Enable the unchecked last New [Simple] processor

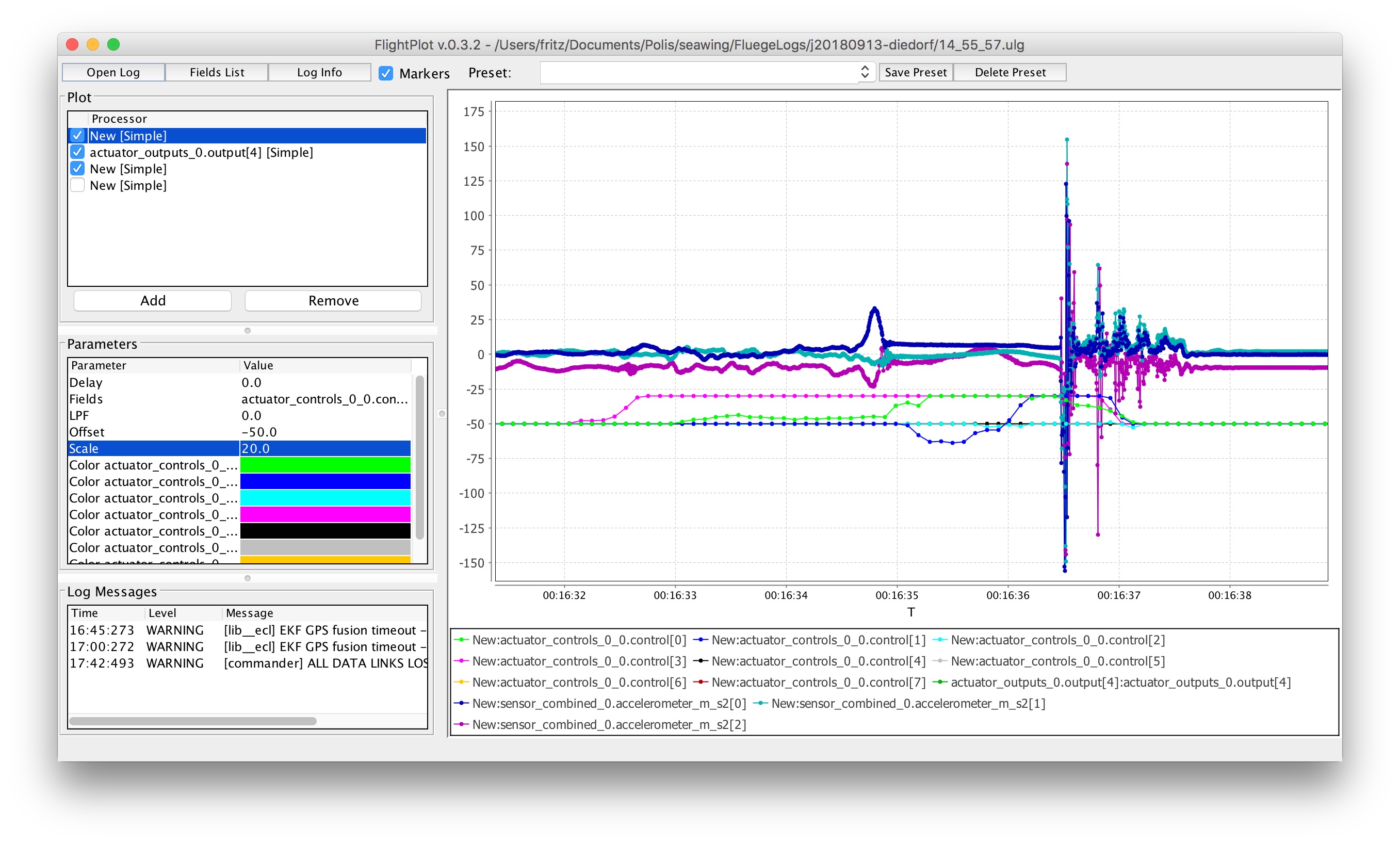pyautogui.click(x=77, y=185)
